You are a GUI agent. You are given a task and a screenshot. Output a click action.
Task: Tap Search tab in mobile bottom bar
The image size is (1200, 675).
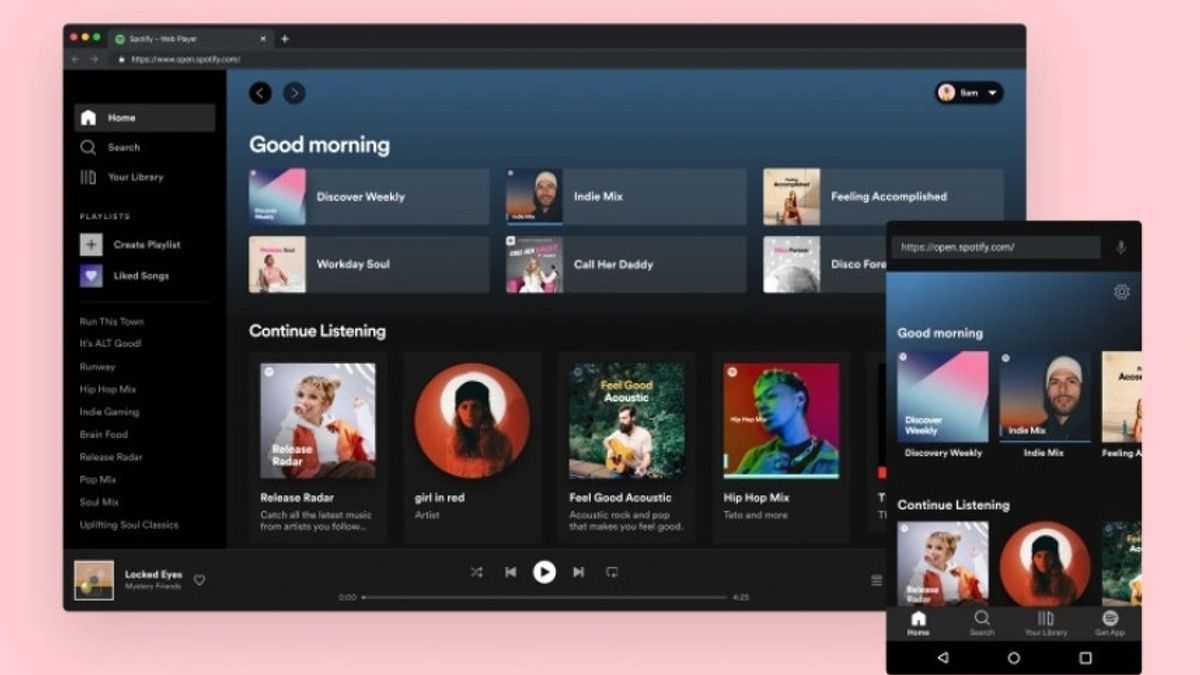[x=982, y=624]
